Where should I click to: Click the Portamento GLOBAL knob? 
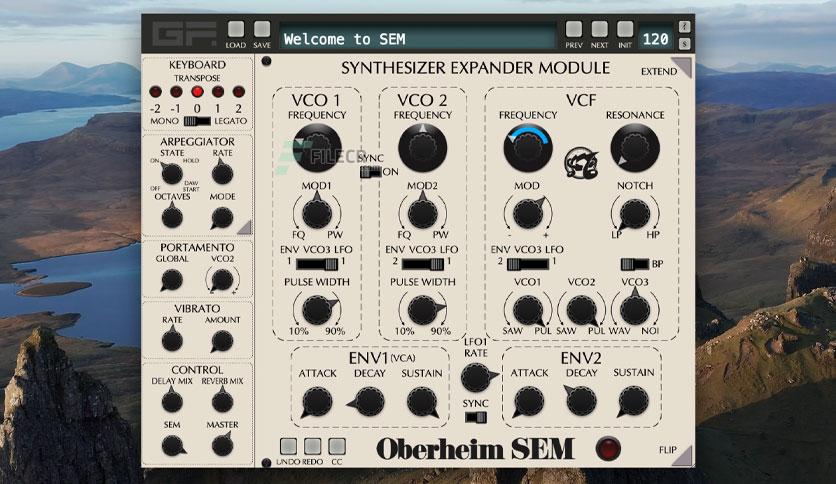(x=172, y=280)
